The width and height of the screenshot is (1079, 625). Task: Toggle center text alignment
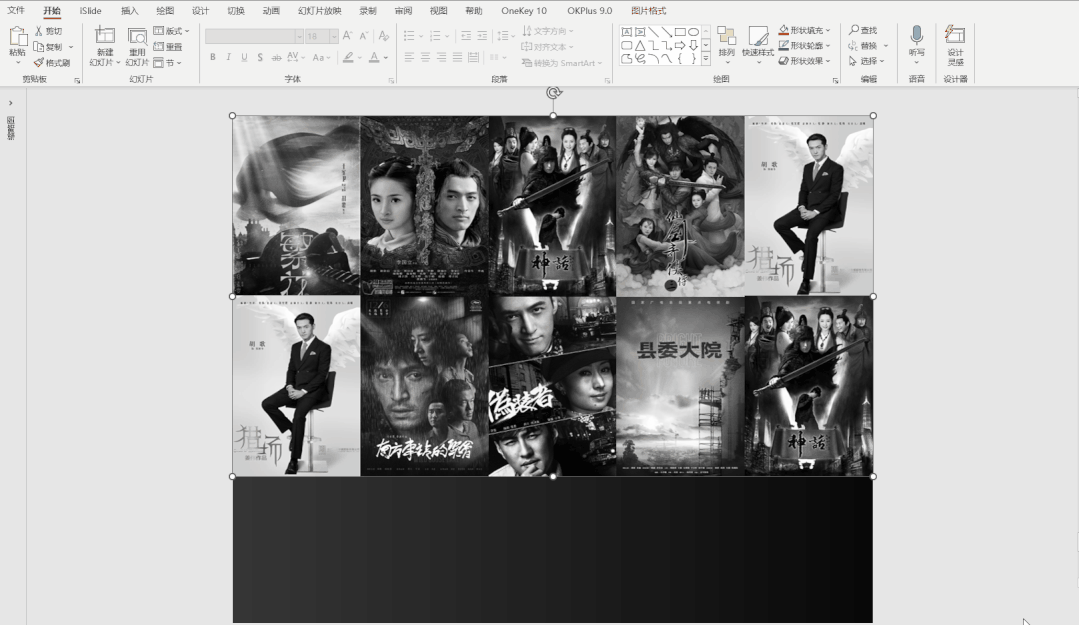425,57
